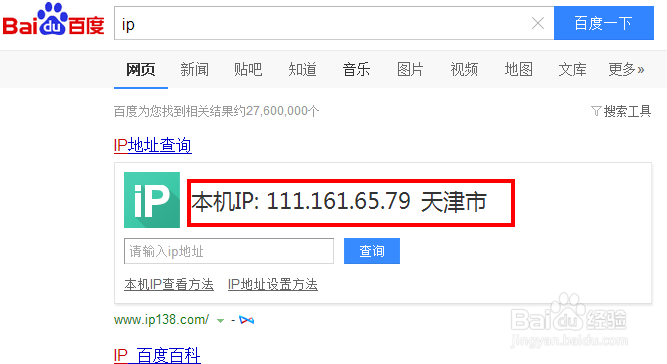Open the 地图 tab
This screenshot has width=667, height=364.
pyautogui.click(x=519, y=69)
